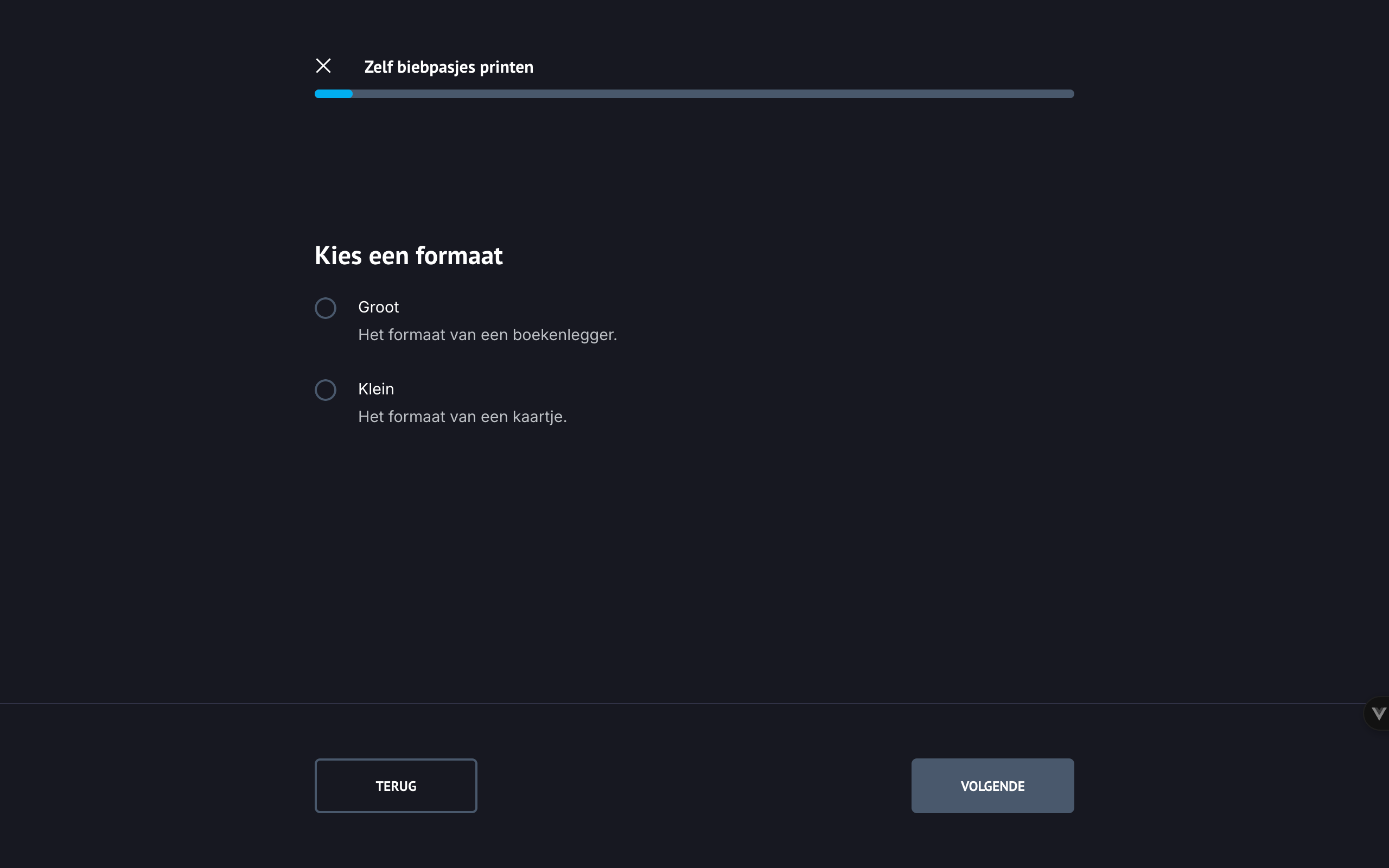
Task: Click the 'Kies een formaat' heading
Action: point(409,256)
